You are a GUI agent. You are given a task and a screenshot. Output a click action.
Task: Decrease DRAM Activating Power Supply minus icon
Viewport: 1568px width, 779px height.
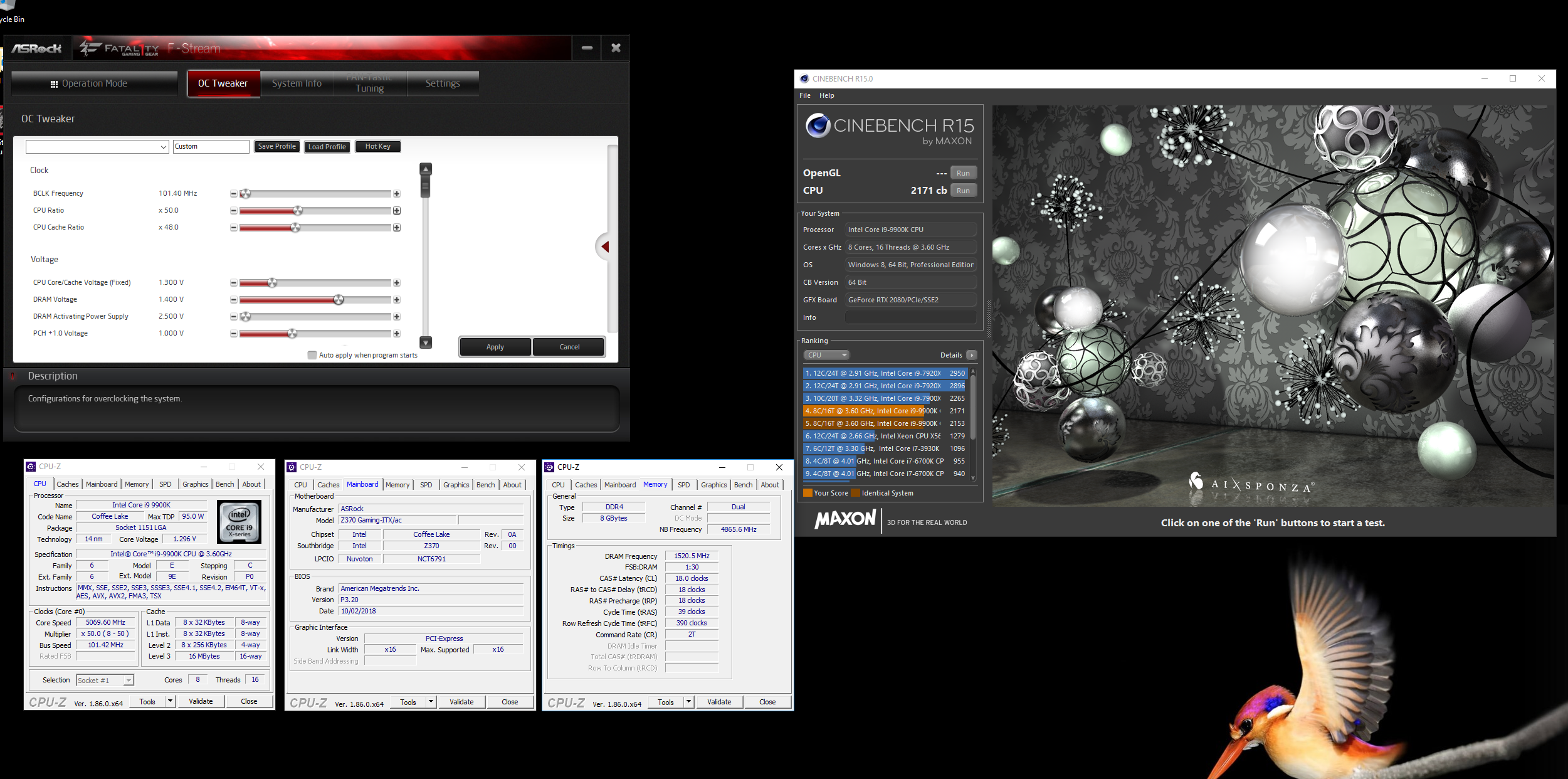(x=234, y=317)
